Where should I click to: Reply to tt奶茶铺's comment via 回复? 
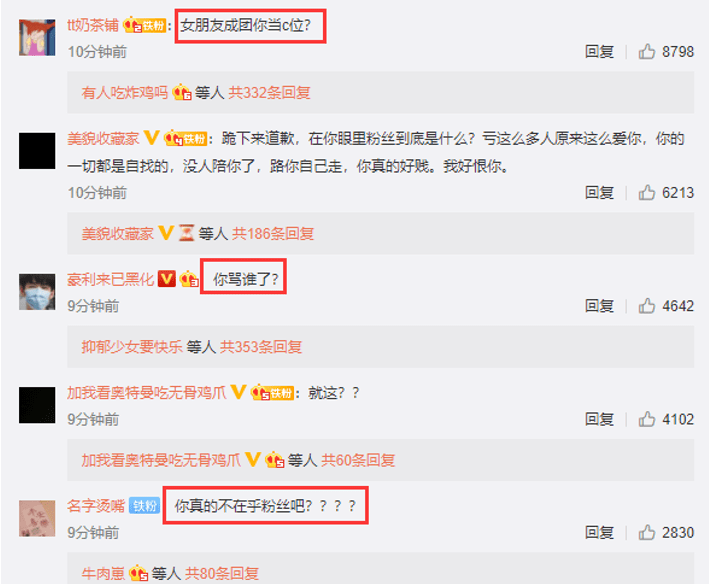pyautogui.click(x=599, y=52)
